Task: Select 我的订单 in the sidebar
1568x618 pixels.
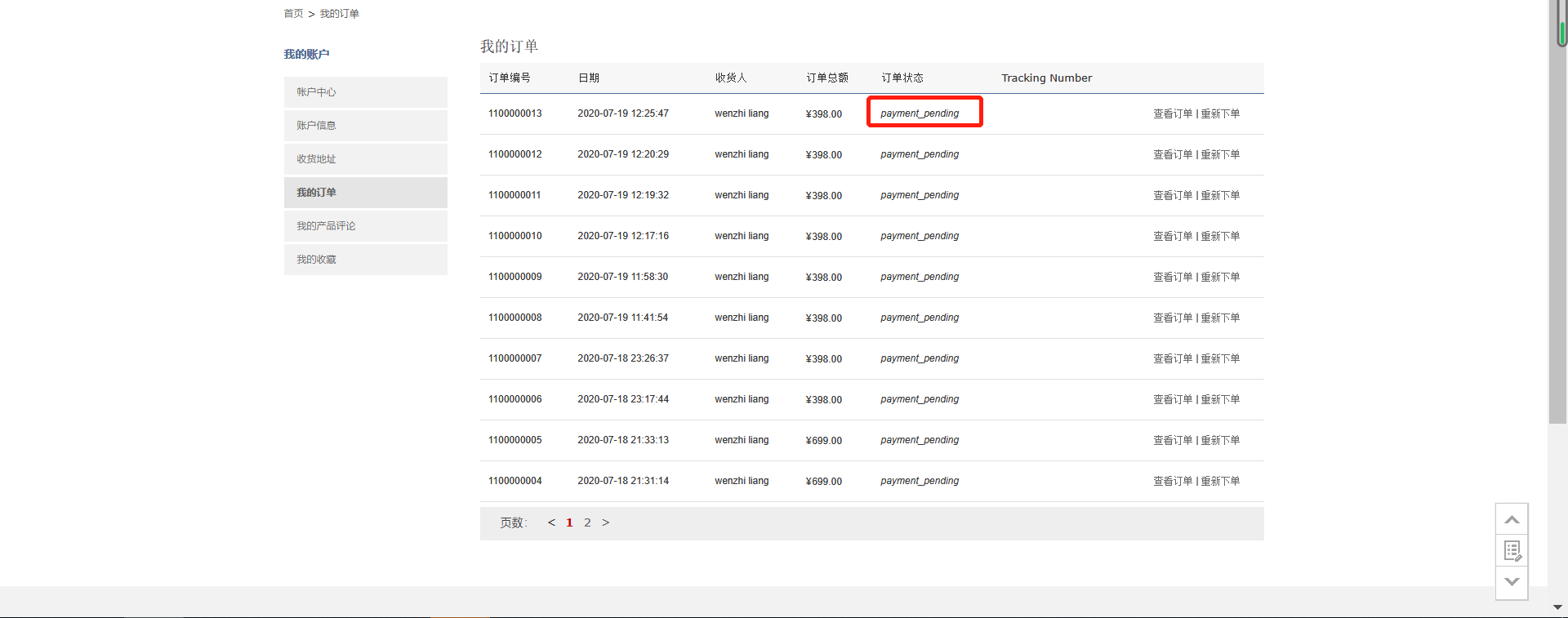Action: (x=366, y=193)
